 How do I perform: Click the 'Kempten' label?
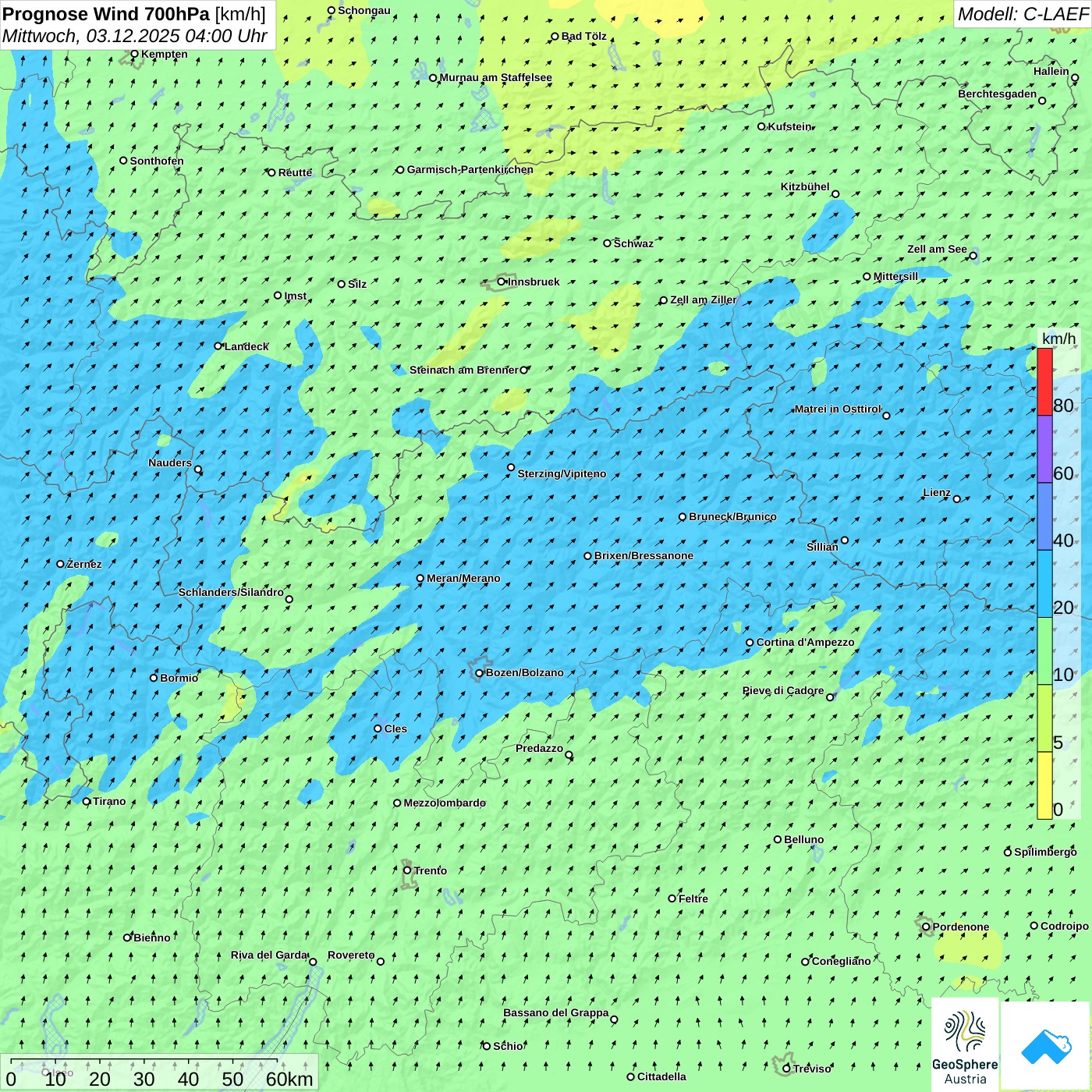point(165,54)
